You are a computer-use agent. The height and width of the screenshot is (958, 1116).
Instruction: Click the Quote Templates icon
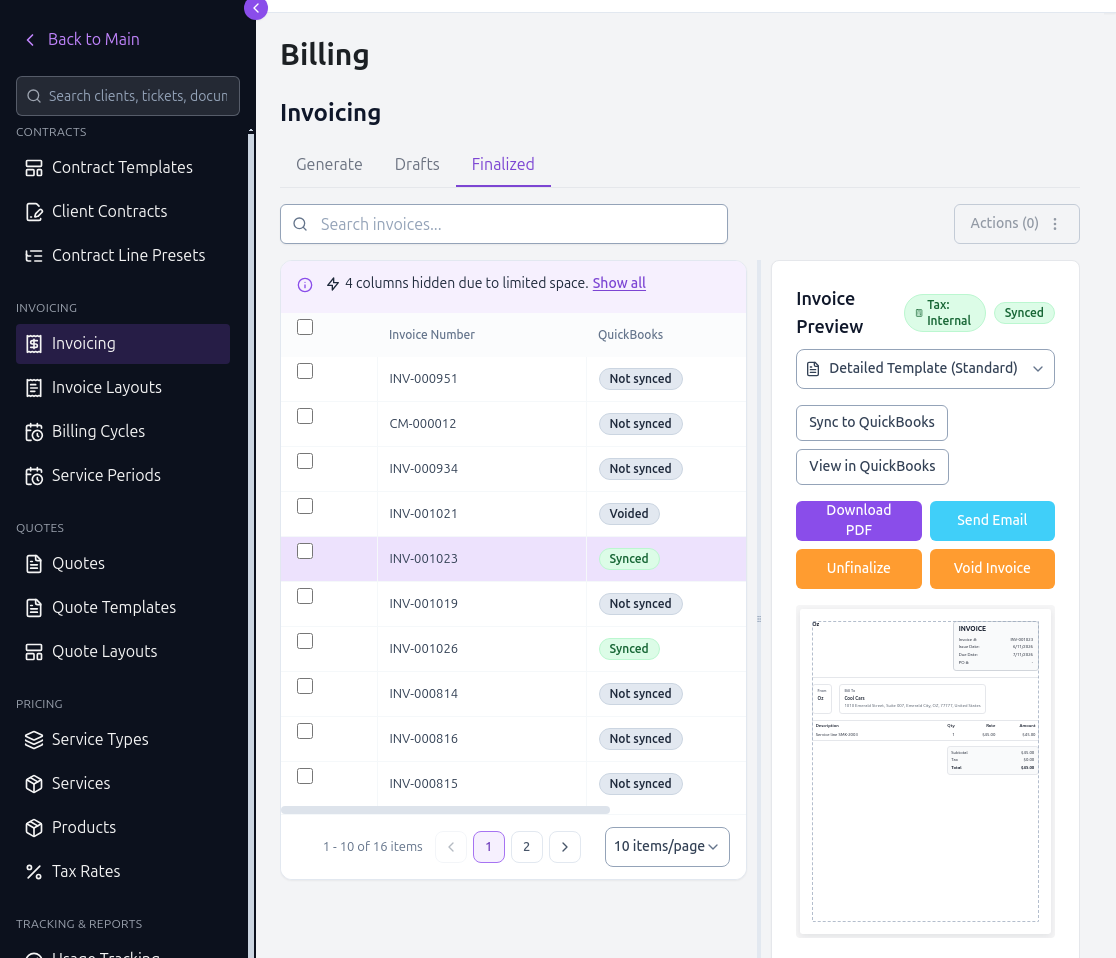click(33, 608)
